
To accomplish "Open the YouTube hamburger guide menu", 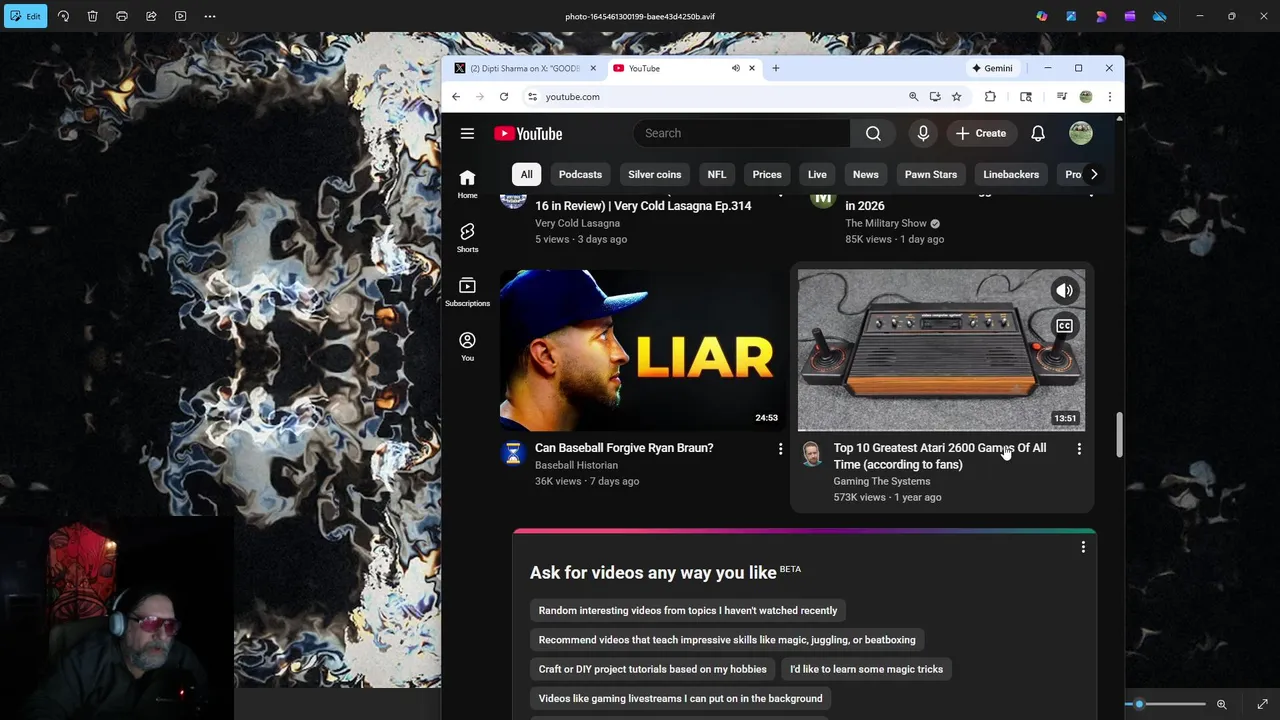I will click(x=467, y=133).
